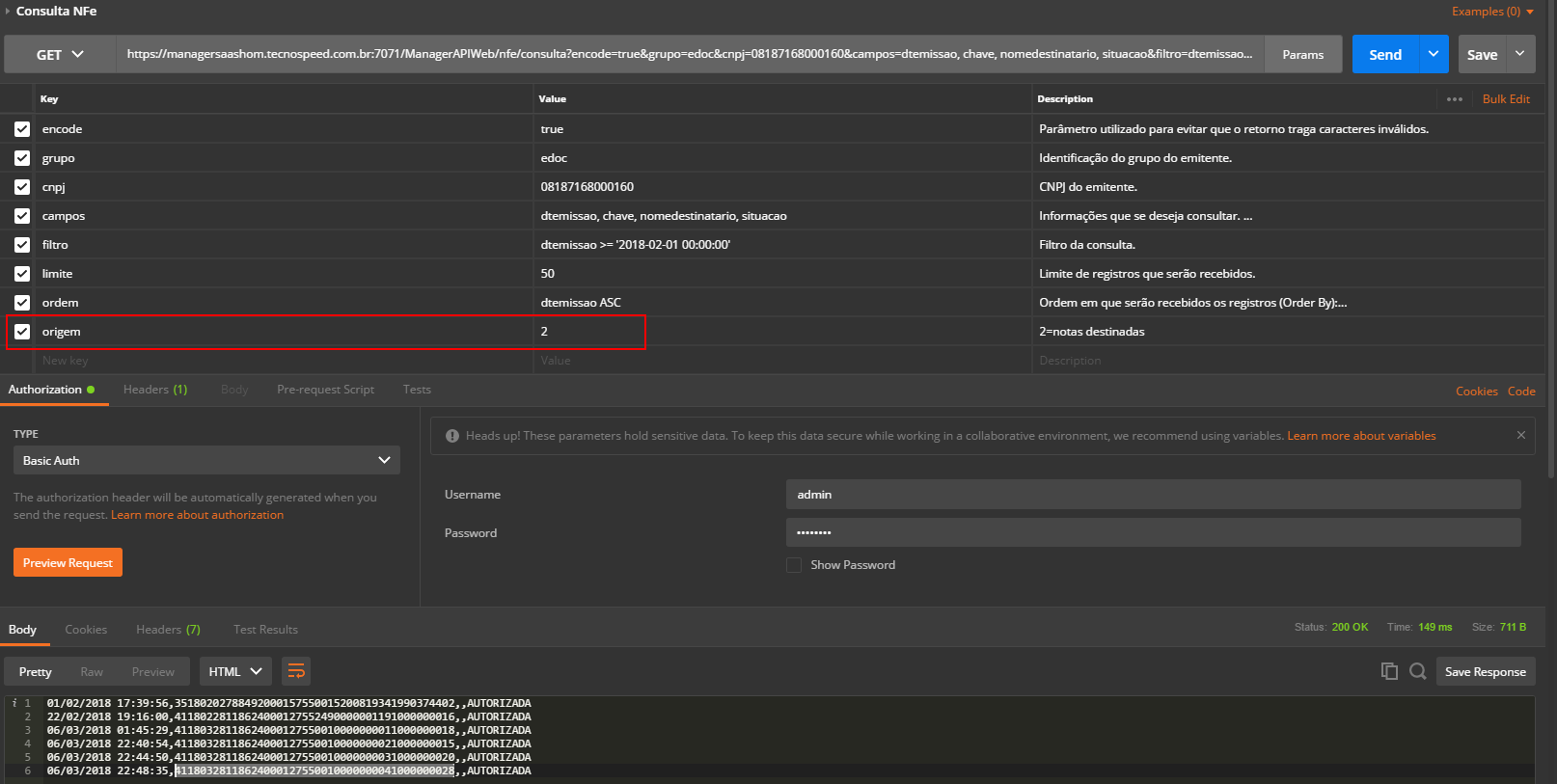Open the GET method dropdown
The width and height of the screenshot is (1557, 784).
60,55
